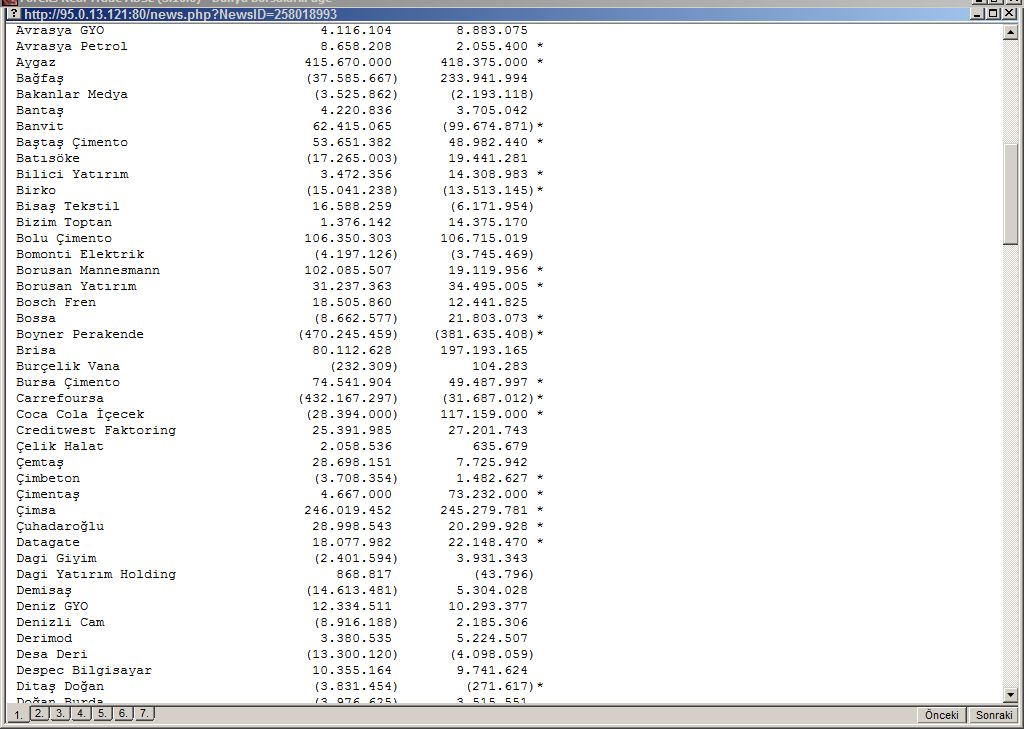Close the news window

click(x=1008, y=13)
